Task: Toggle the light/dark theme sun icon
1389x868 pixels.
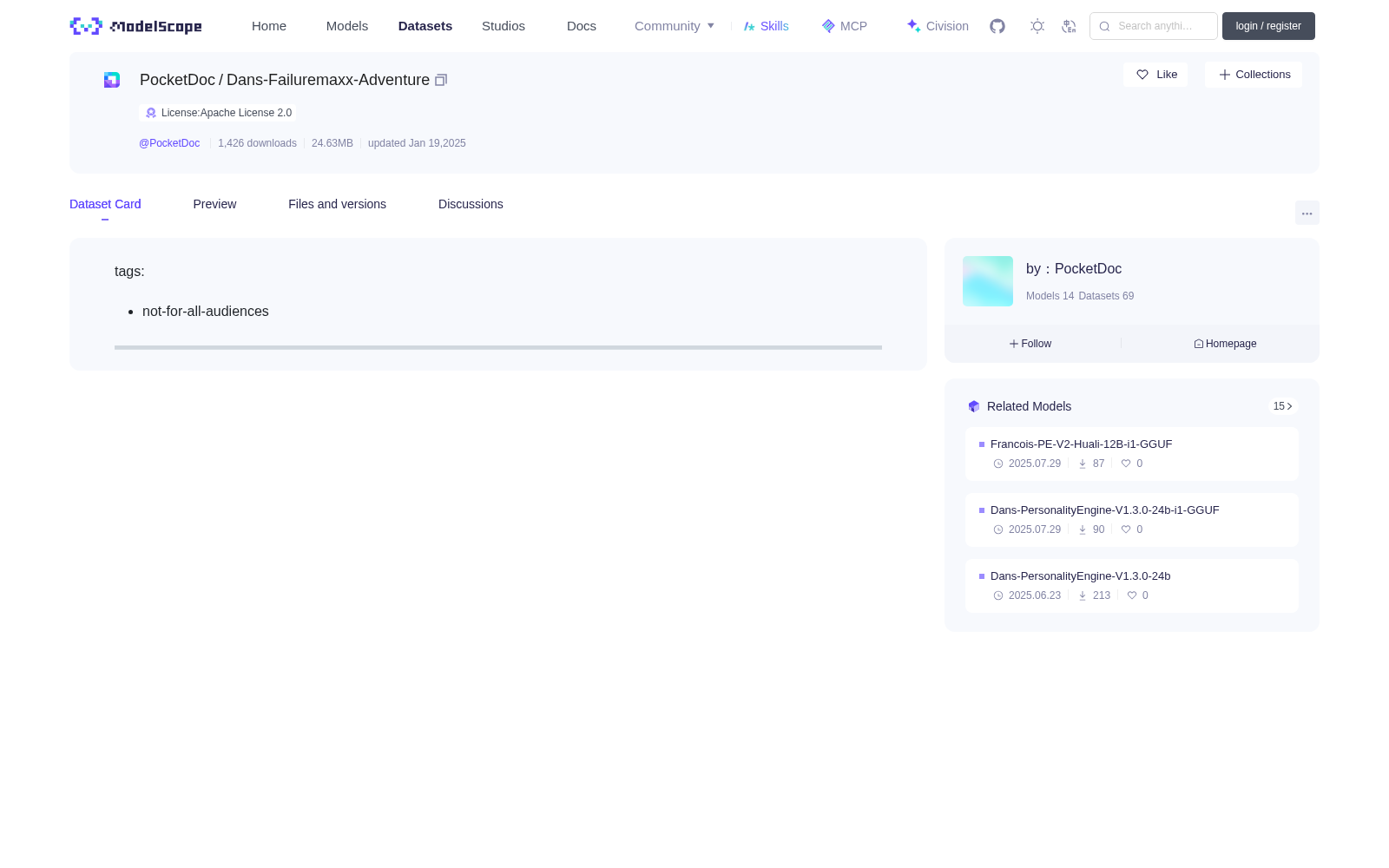Action: click(x=1037, y=26)
